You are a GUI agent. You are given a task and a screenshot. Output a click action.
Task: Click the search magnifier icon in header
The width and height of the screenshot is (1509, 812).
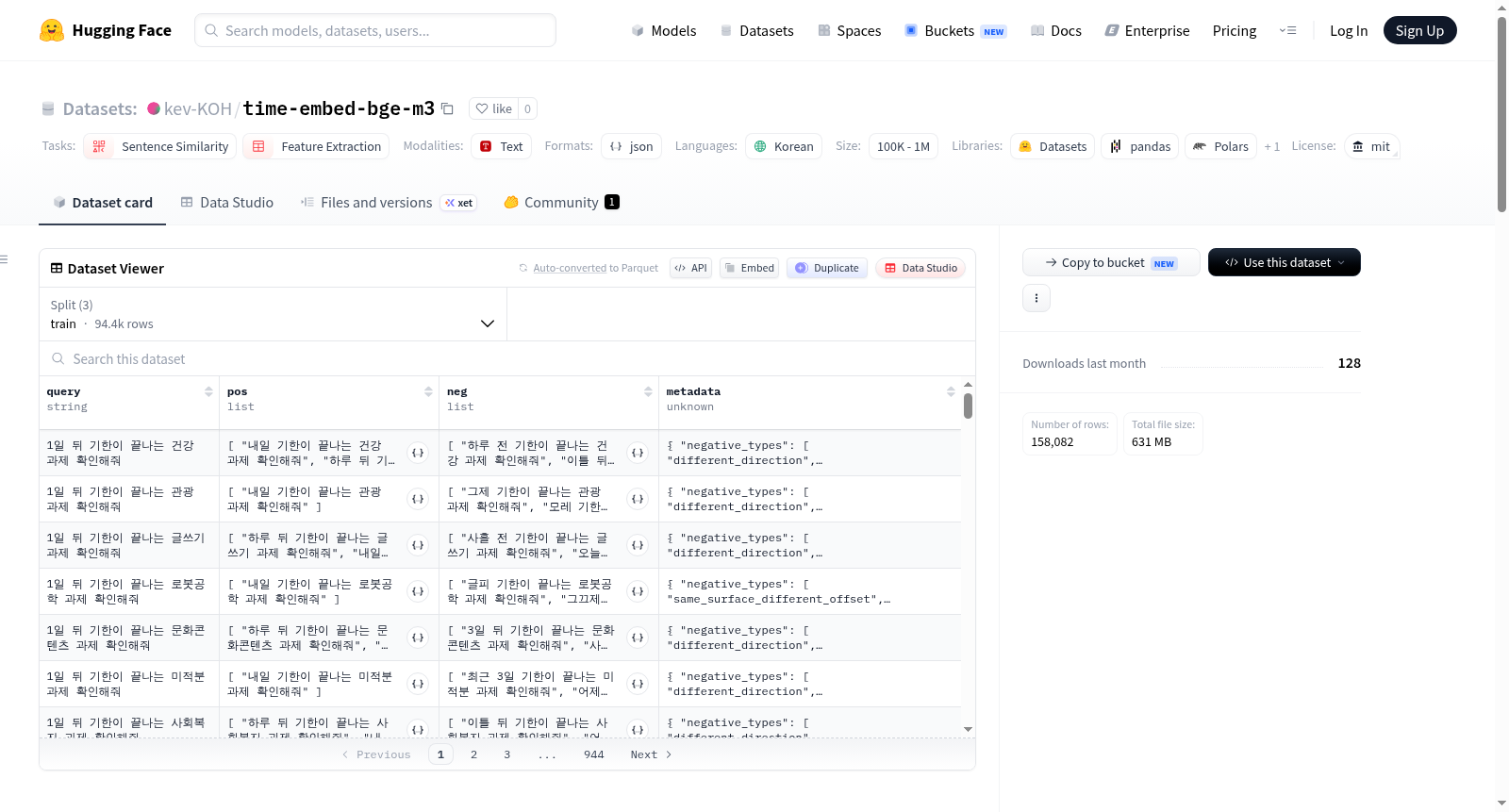[x=211, y=30]
